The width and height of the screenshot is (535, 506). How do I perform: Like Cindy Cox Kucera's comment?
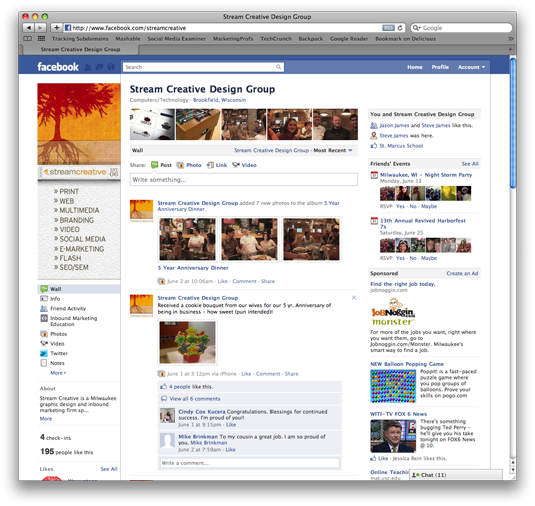231,425
